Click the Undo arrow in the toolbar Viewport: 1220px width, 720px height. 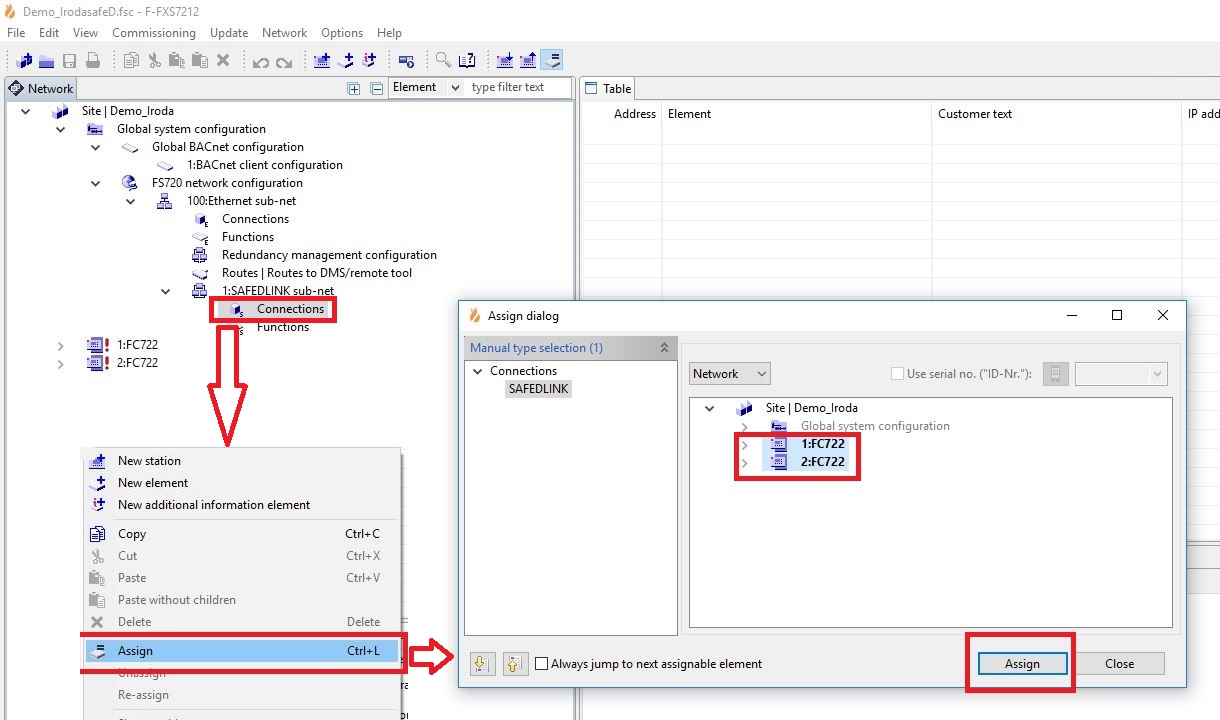coord(260,60)
